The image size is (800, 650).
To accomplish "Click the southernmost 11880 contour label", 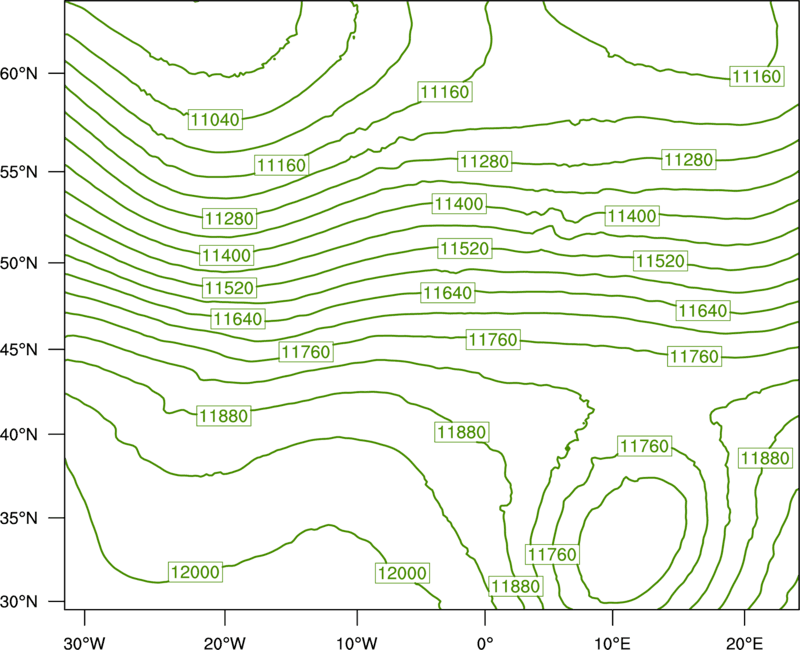I will 515,586.
